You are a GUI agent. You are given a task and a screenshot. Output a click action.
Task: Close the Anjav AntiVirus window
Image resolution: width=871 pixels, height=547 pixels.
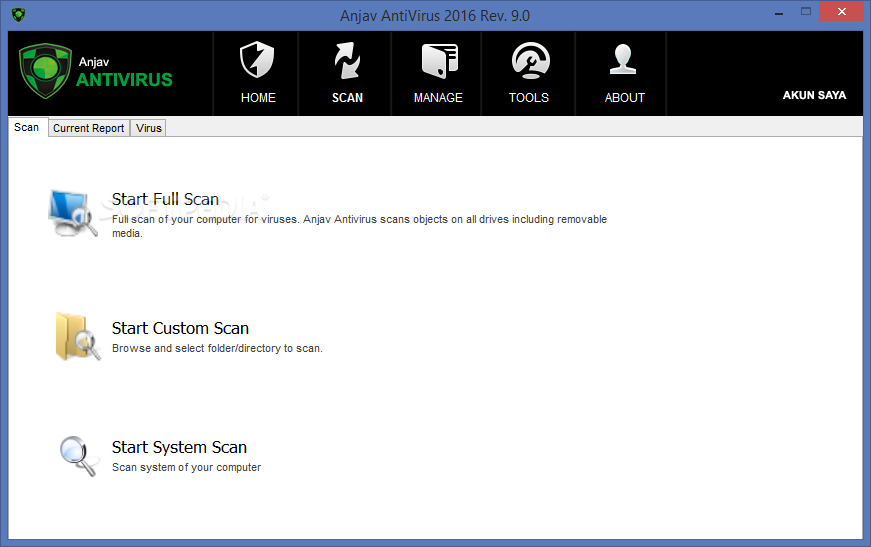point(842,12)
